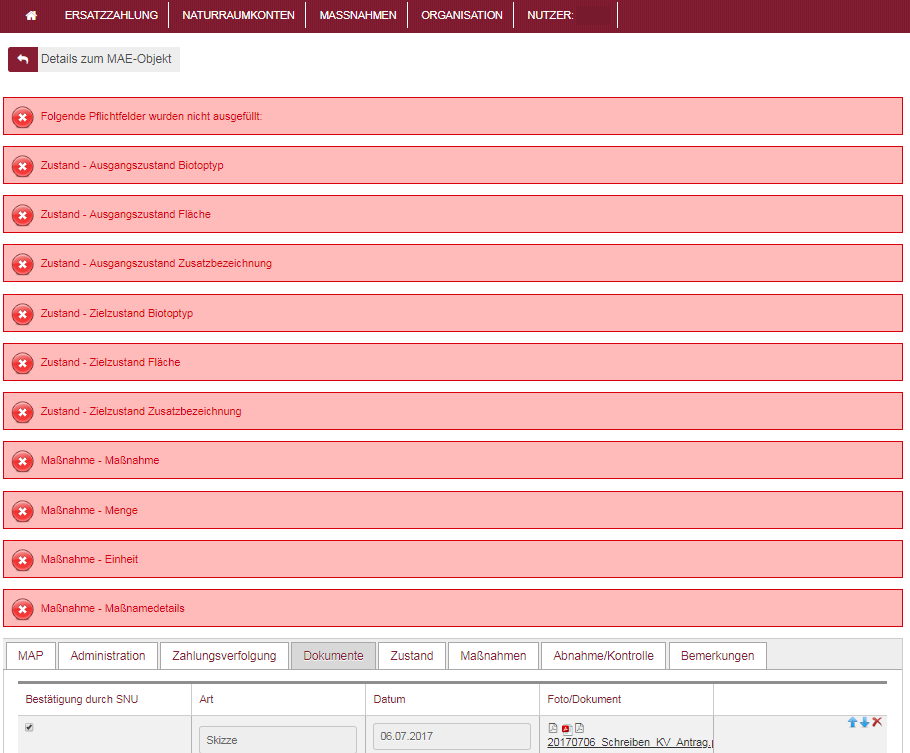Click the home icon in navigation bar
The height and width of the screenshot is (753, 910).
(x=31, y=15)
